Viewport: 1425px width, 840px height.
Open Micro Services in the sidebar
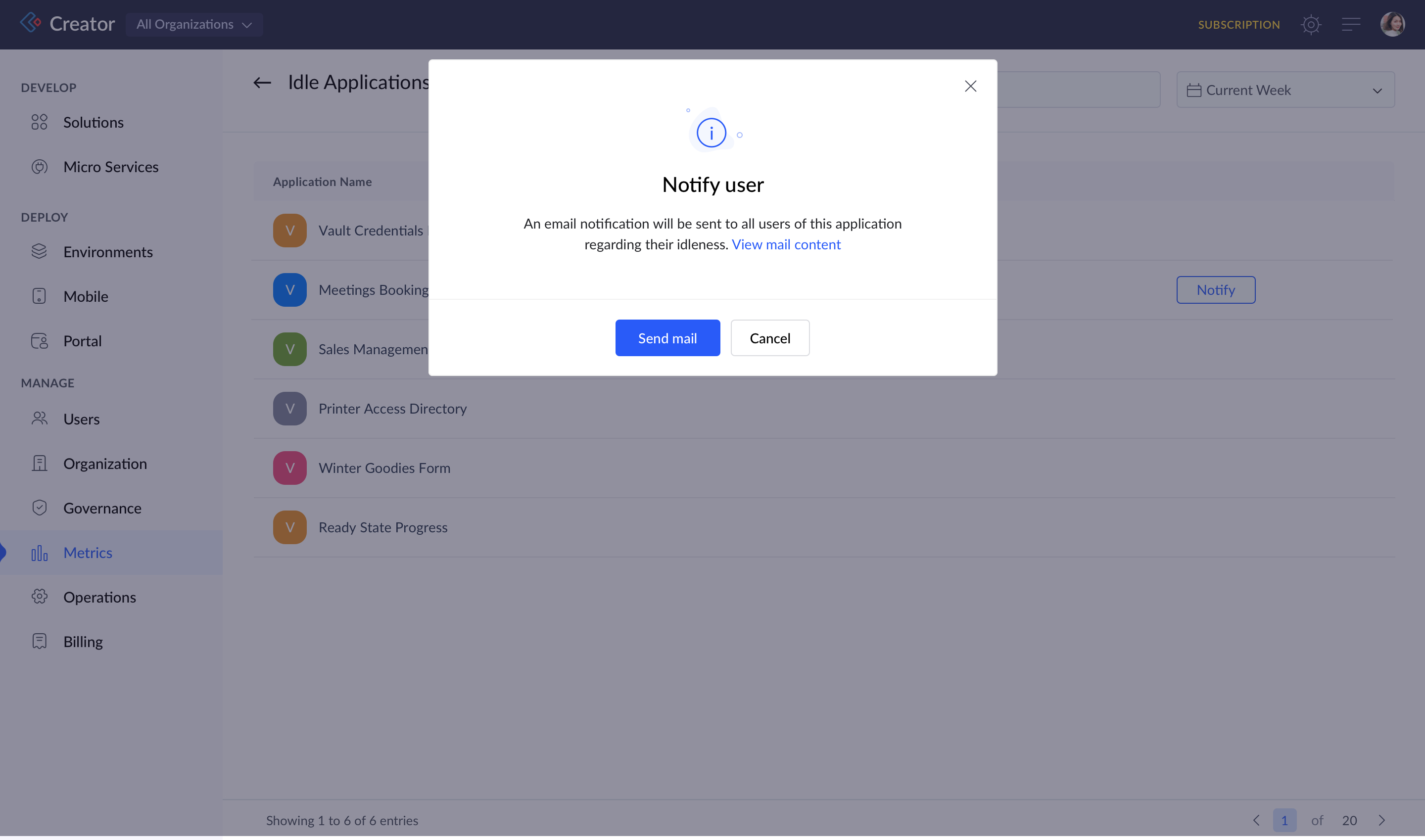110,167
